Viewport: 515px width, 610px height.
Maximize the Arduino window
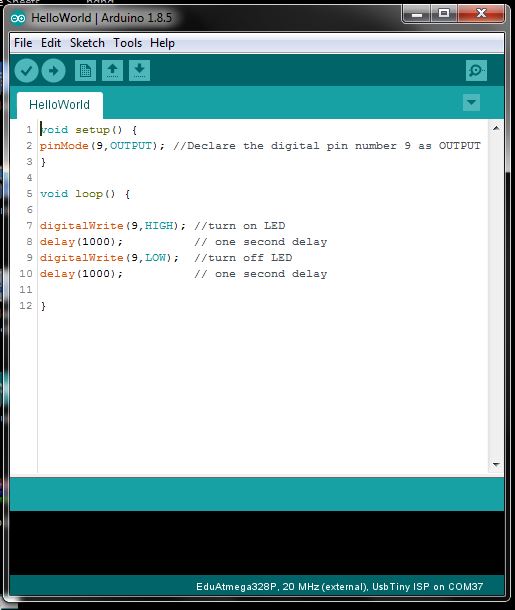click(x=444, y=14)
